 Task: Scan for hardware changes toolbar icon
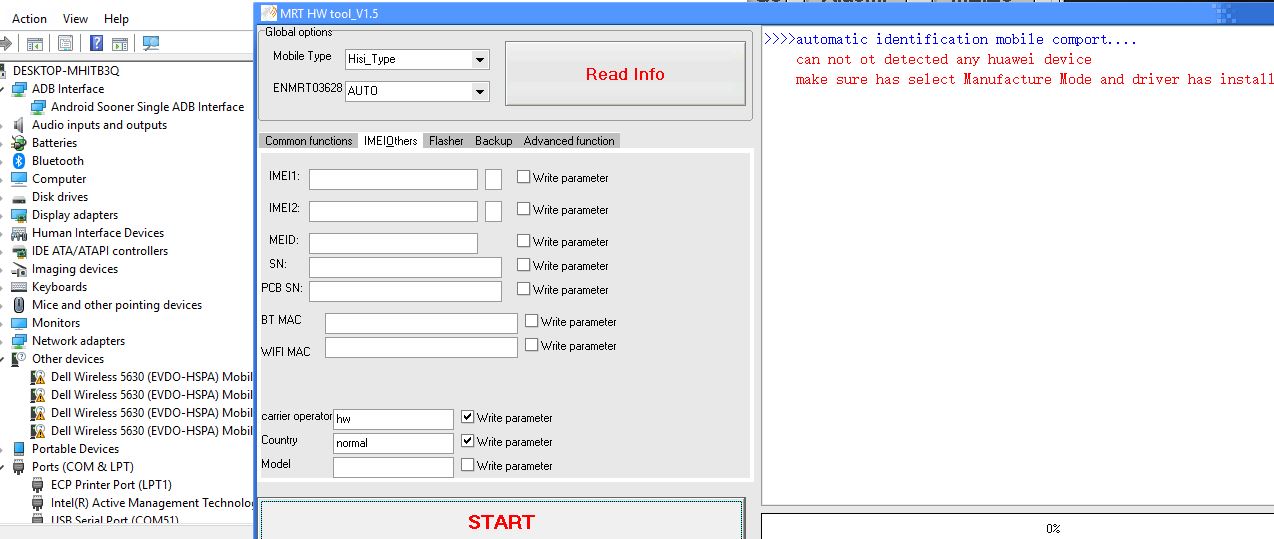tap(151, 44)
